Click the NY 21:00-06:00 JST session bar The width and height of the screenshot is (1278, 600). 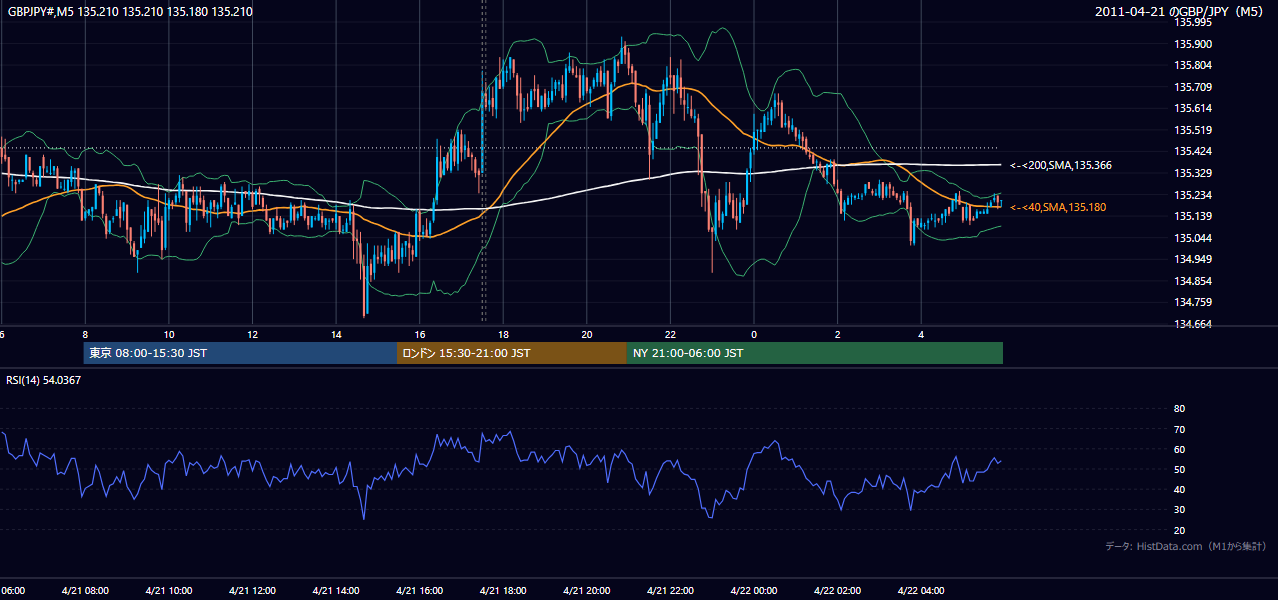(x=815, y=353)
